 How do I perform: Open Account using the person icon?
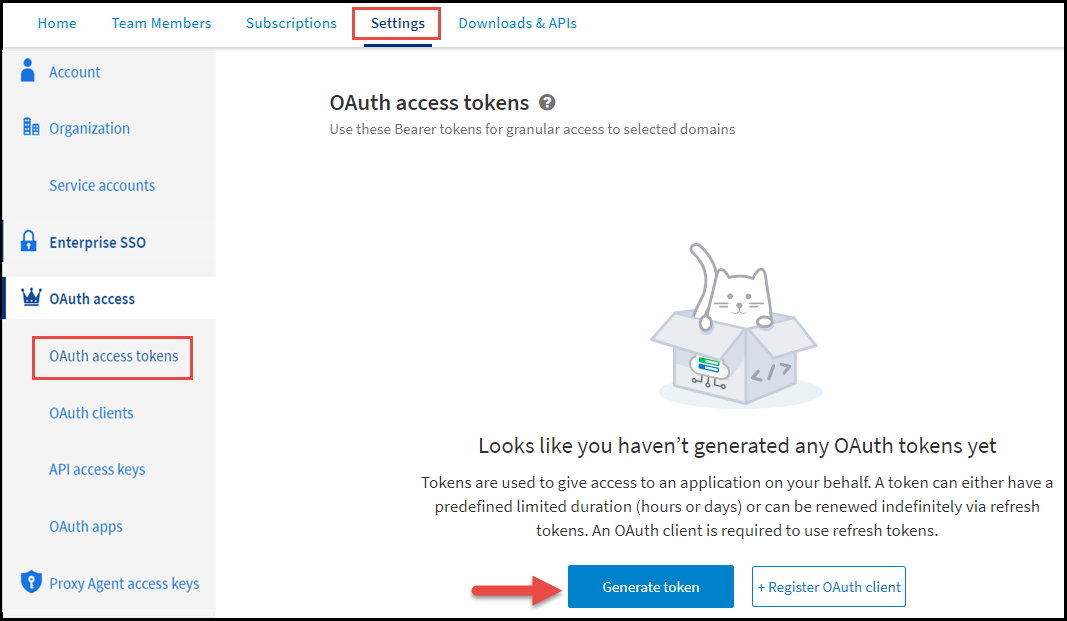(26, 70)
